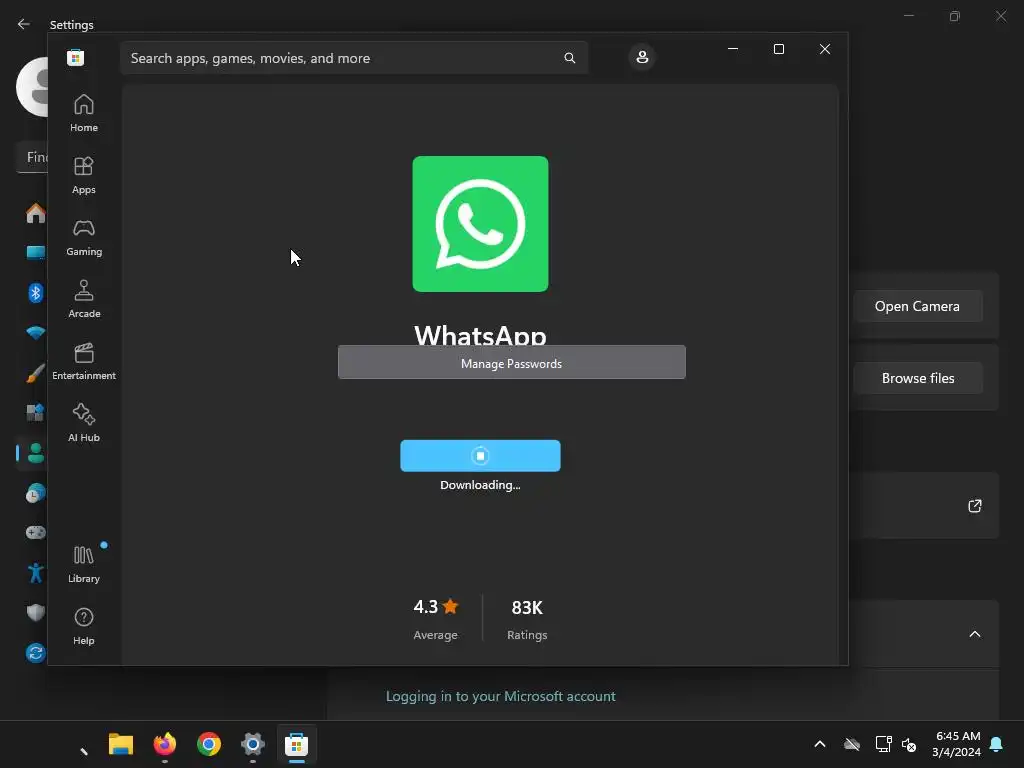Open the Library in Store sidebar
The width and height of the screenshot is (1024, 768).
coord(84,564)
